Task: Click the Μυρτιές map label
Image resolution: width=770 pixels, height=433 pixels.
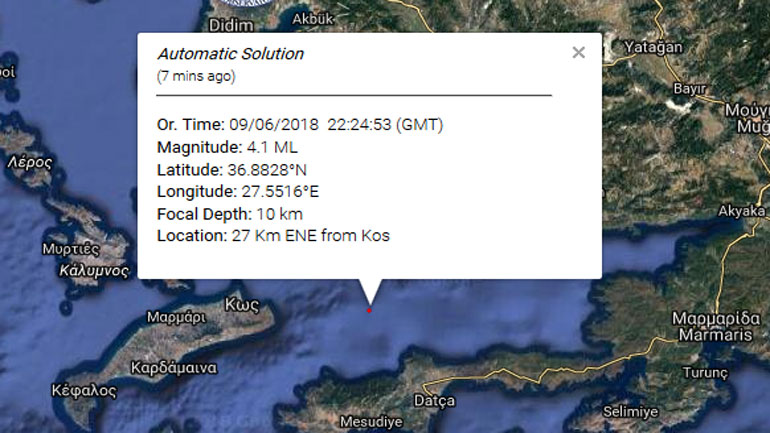Action: point(71,249)
